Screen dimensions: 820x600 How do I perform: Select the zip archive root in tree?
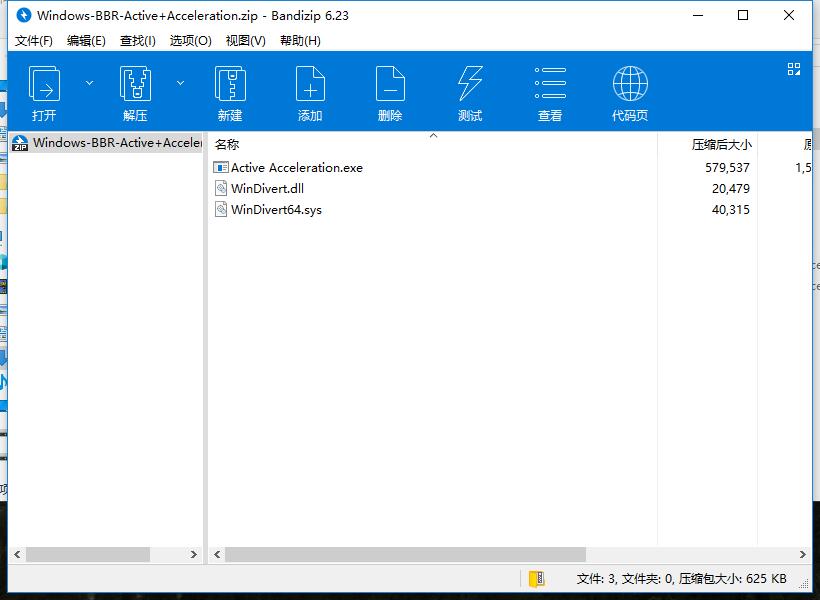(x=106, y=143)
